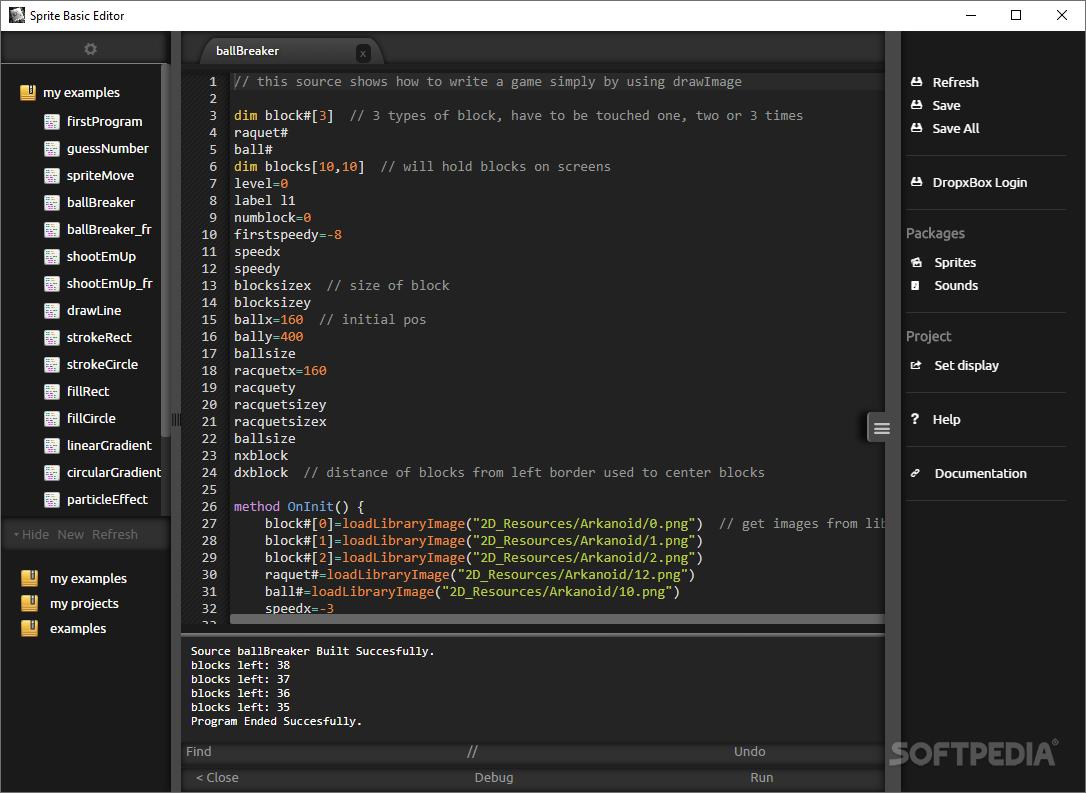Click the < Close button at the bottom
Image resolution: width=1086 pixels, height=793 pixels.
point(217,778)
